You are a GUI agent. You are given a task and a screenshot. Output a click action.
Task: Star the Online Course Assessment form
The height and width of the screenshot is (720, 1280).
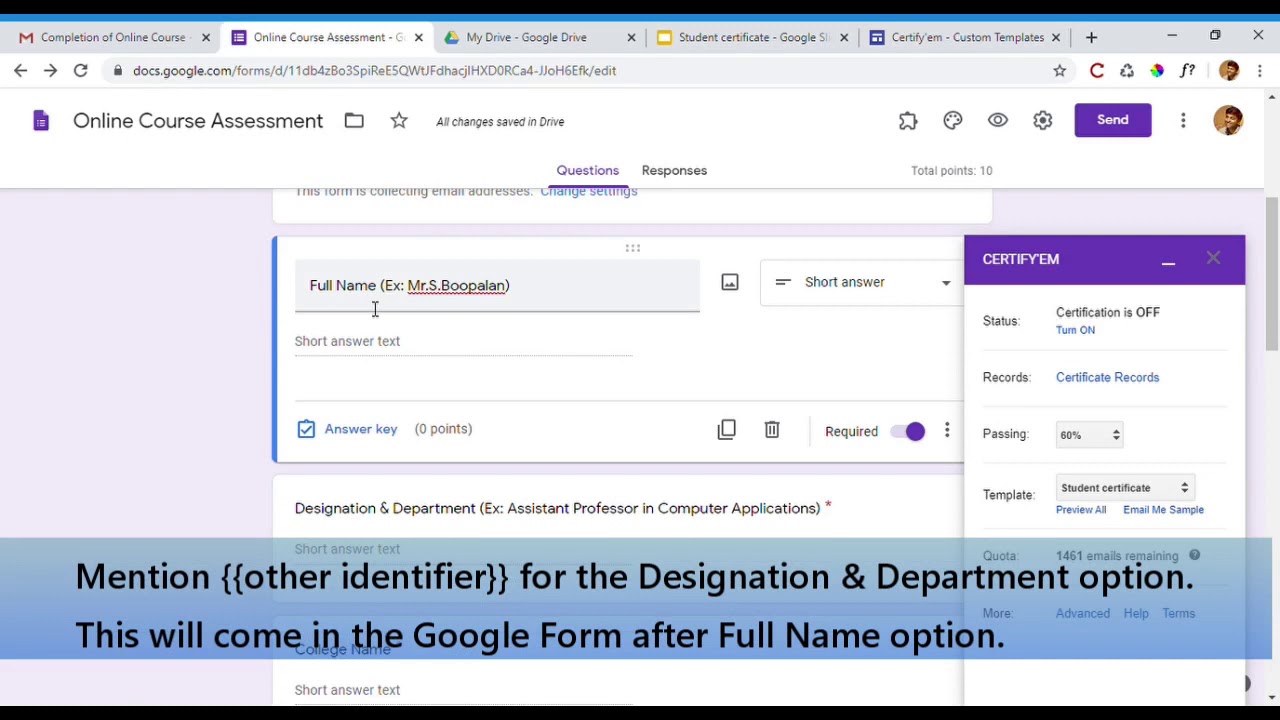[399, 121]
